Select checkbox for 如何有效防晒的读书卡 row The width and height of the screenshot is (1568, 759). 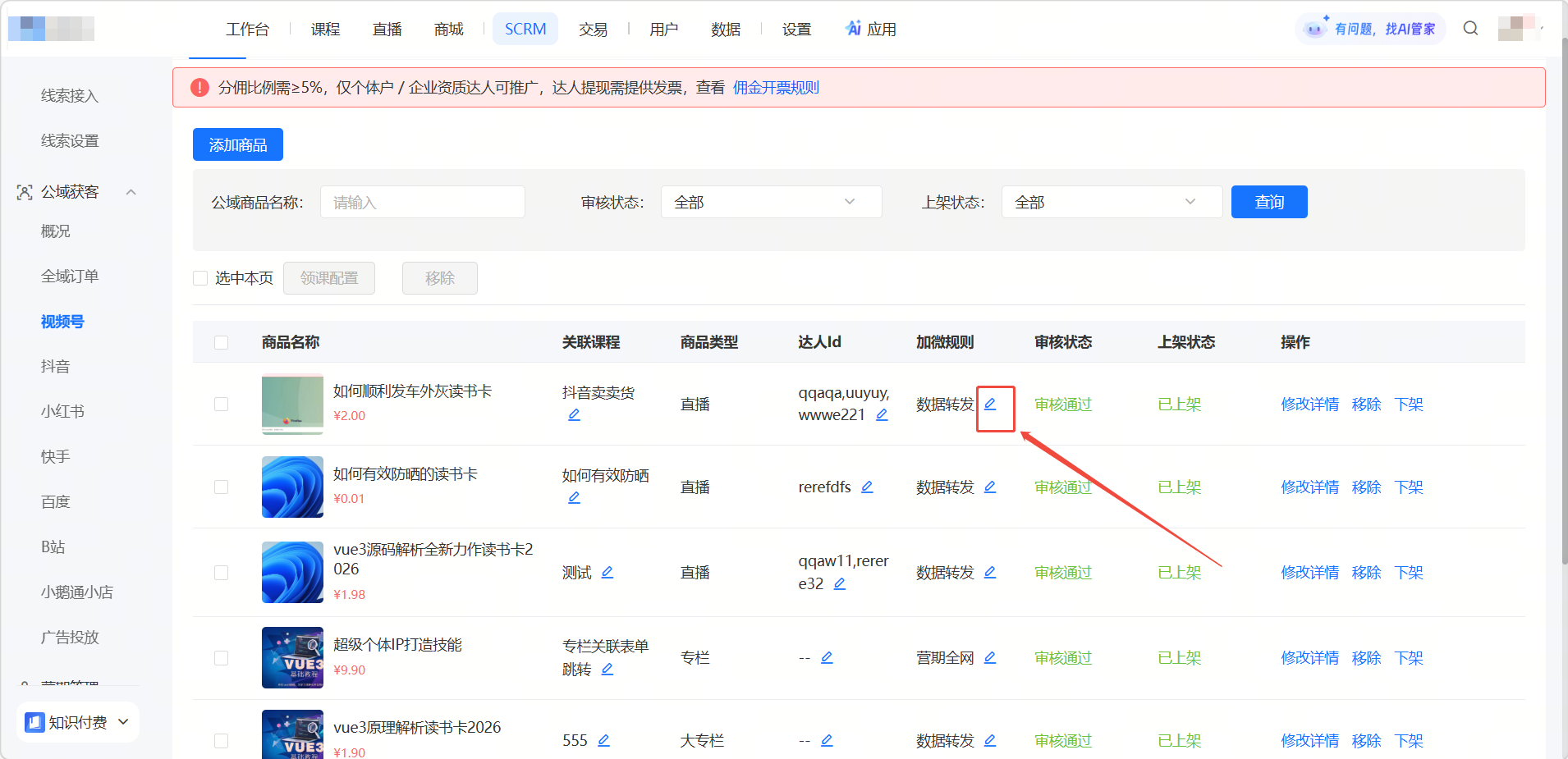tap(221, 487)
